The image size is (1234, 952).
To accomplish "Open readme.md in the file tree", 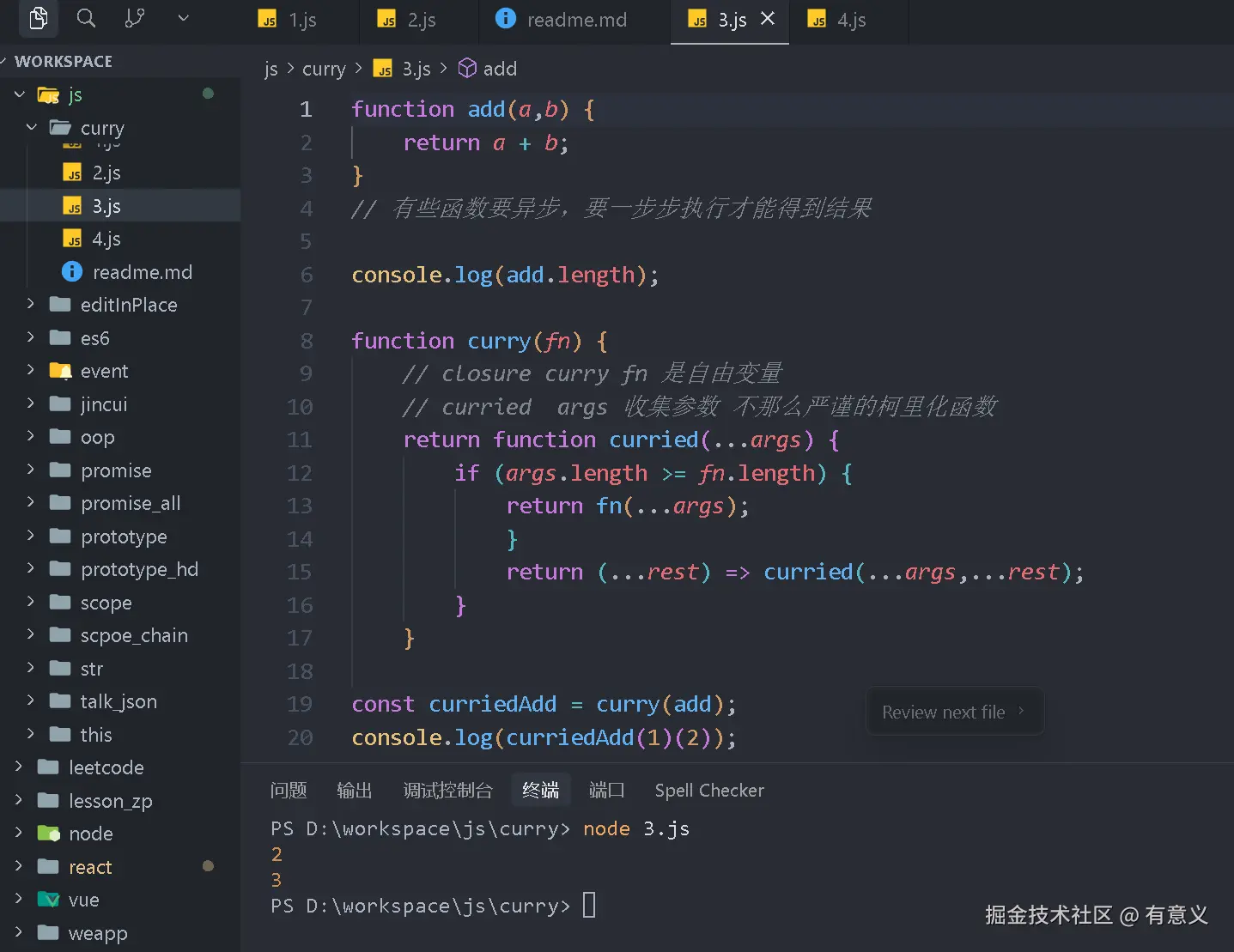I will 120,272.
